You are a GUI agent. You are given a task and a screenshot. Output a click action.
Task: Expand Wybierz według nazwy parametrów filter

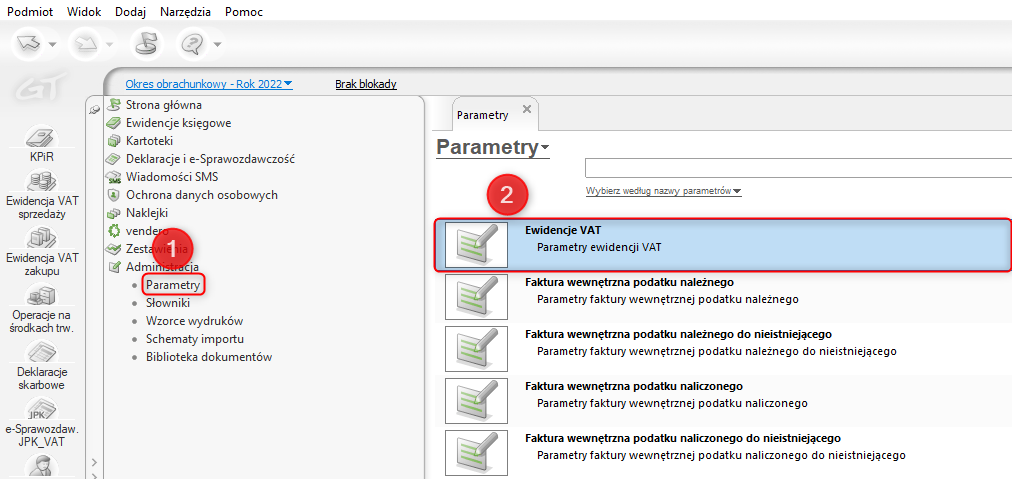point(663,191)
